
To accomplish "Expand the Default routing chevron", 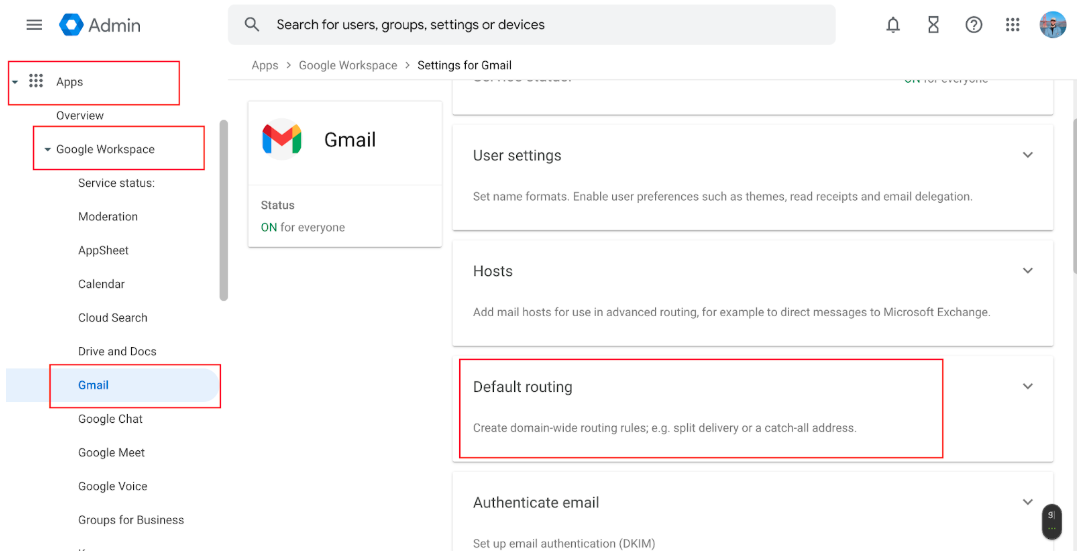I will pyautogui.click(x=1028, y=385).
